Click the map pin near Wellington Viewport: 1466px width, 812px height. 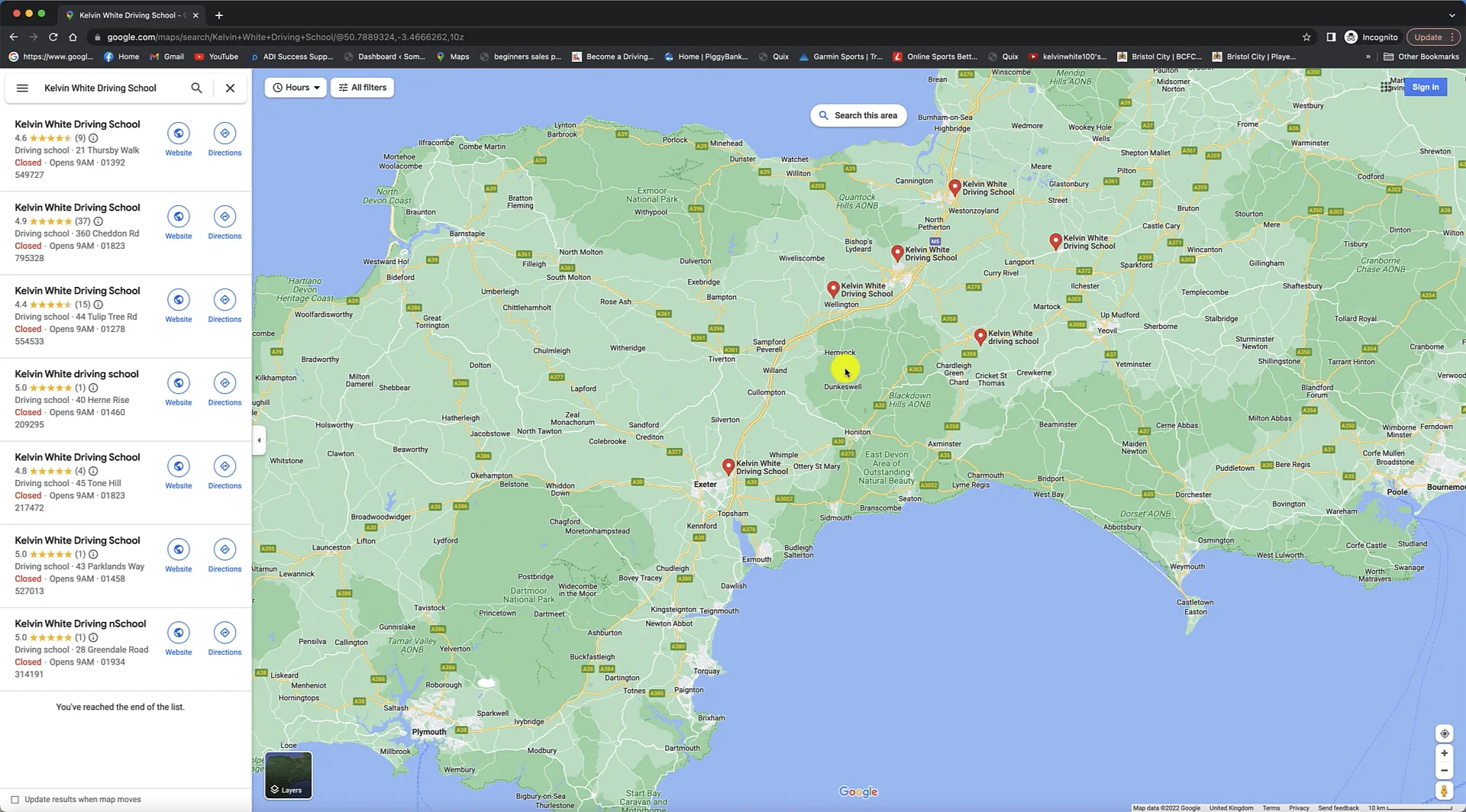[833, 289]
